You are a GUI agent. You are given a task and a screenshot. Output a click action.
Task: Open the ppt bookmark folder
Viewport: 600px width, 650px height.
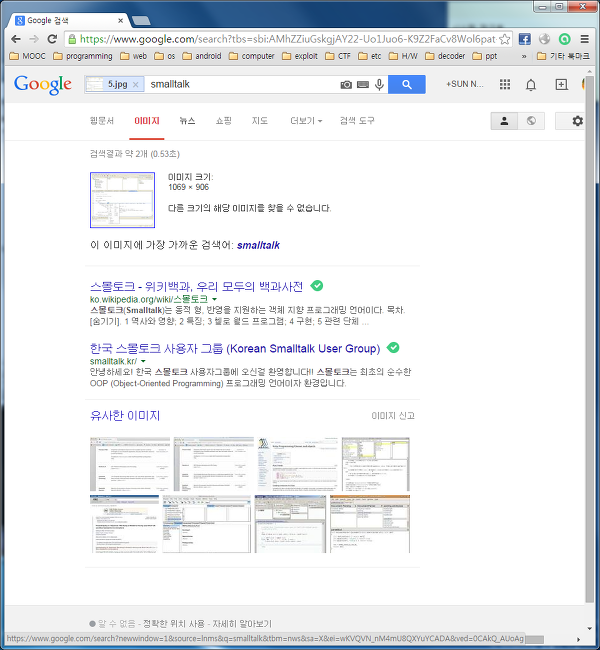[x=485, y=56]
